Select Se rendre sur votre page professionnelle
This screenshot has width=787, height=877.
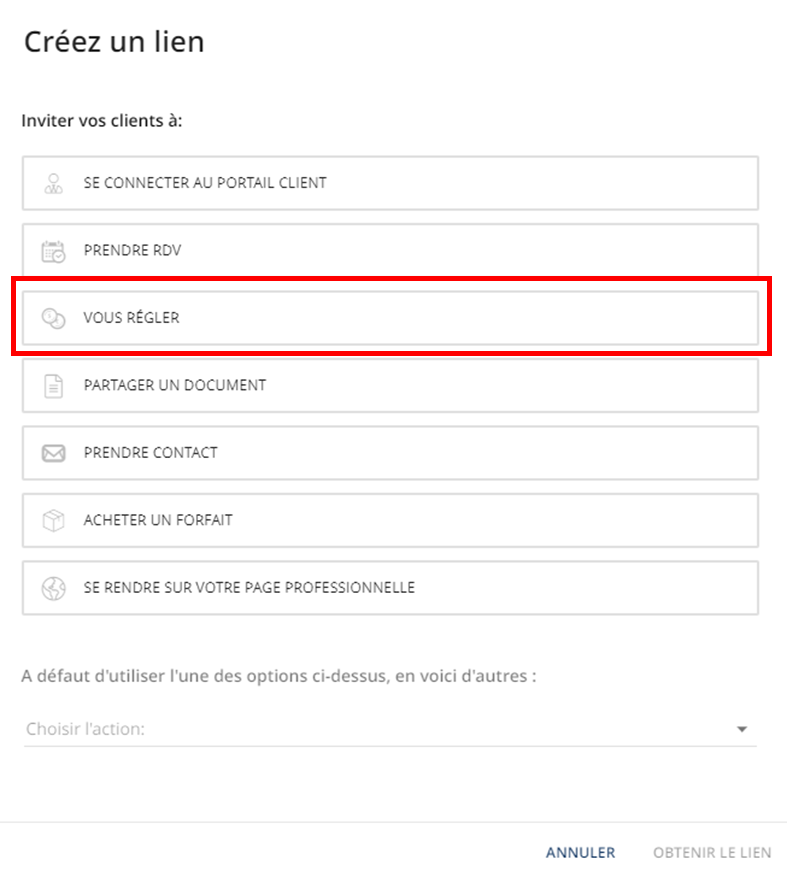click(x=390, y=588)
